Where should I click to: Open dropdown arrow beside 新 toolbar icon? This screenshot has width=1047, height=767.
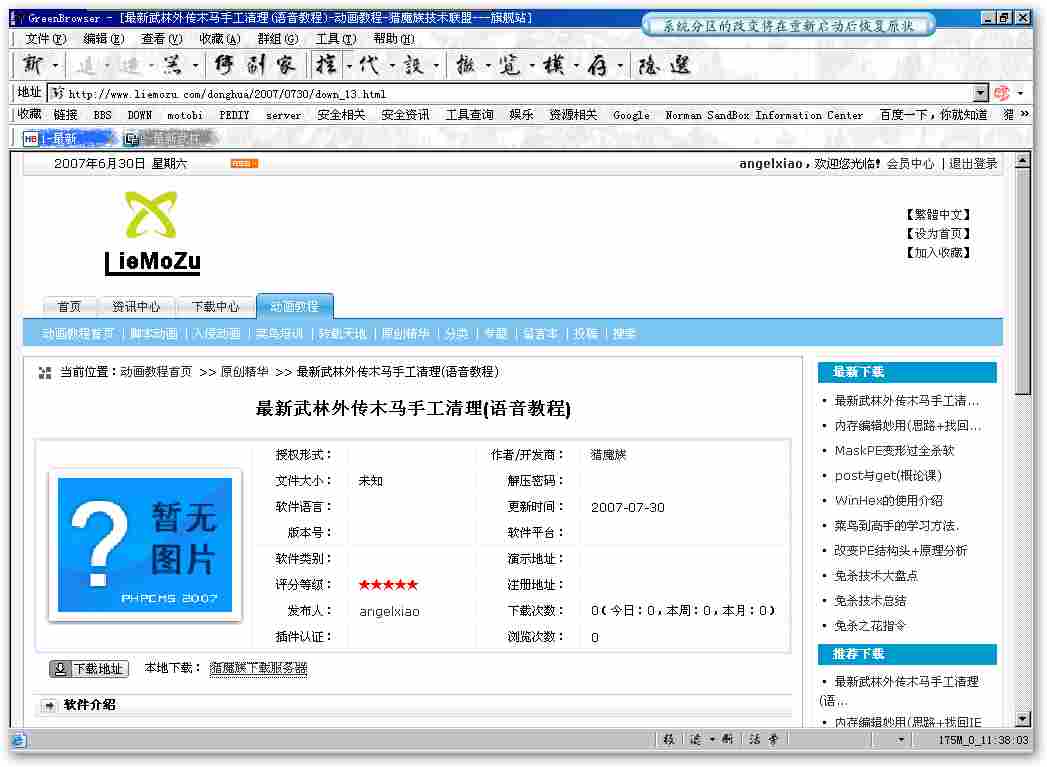click(55, 66)
